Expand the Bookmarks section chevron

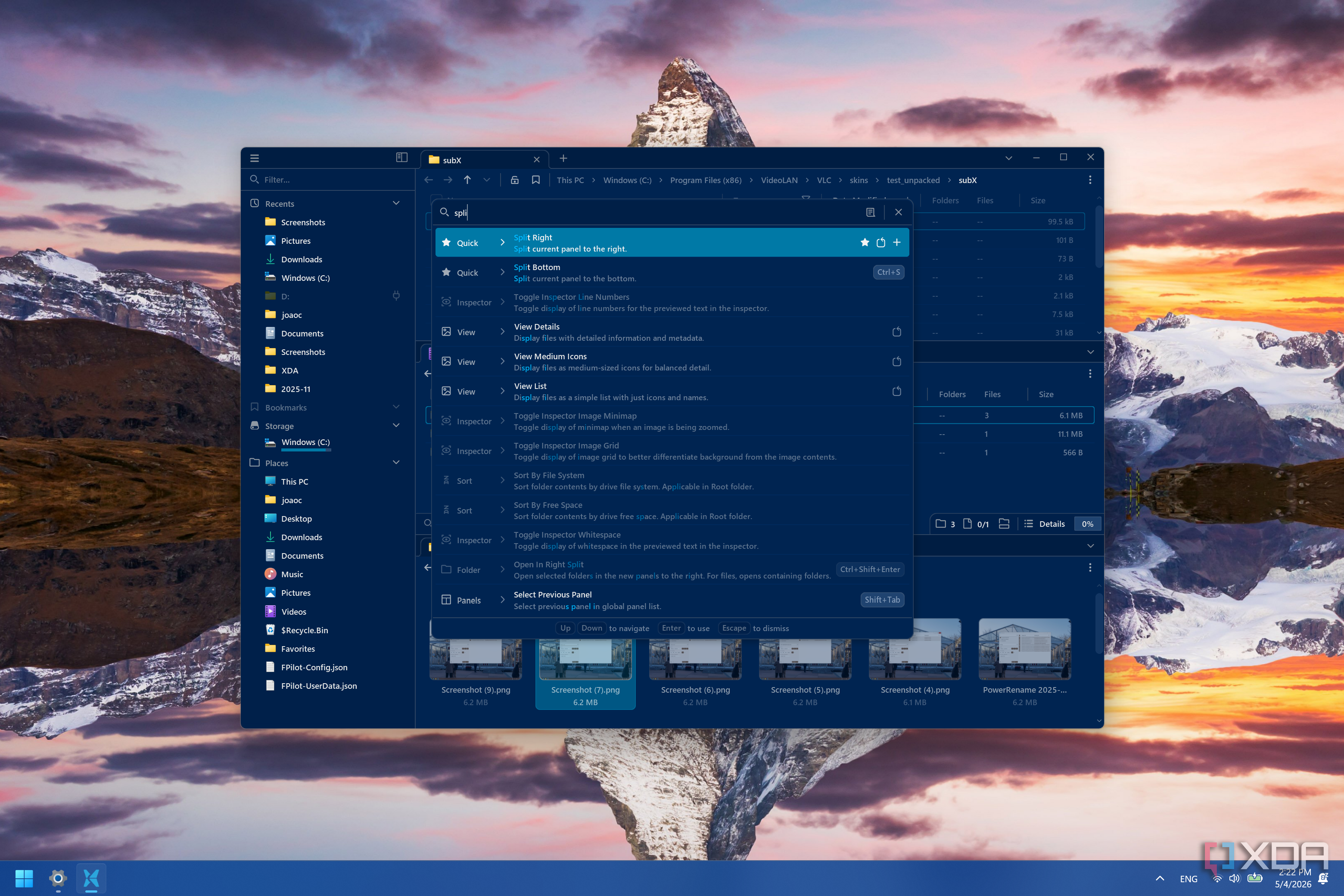click(x=396, y=408)
